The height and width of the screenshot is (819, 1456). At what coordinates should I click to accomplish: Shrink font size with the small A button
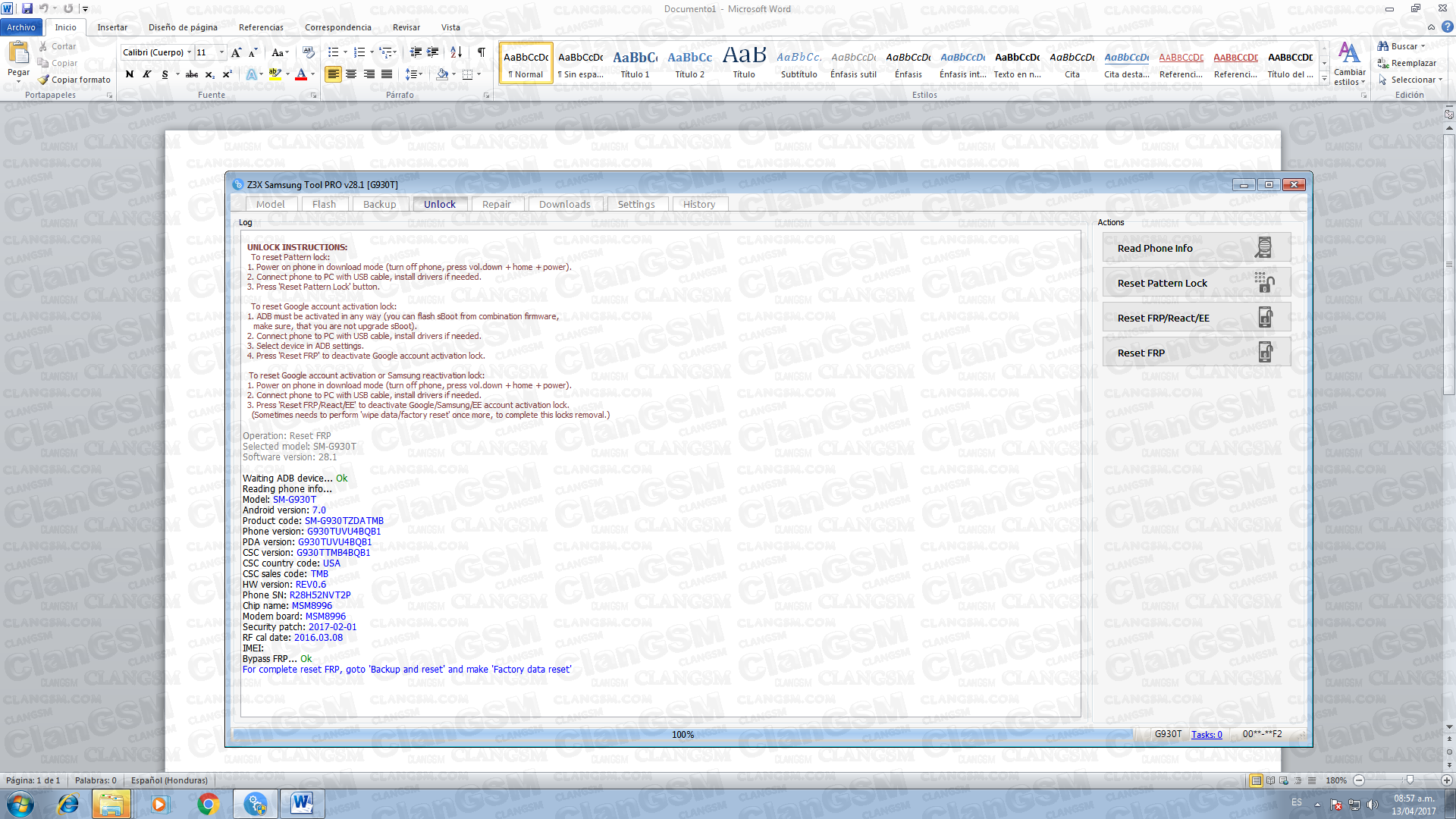(x=253, y=52)
